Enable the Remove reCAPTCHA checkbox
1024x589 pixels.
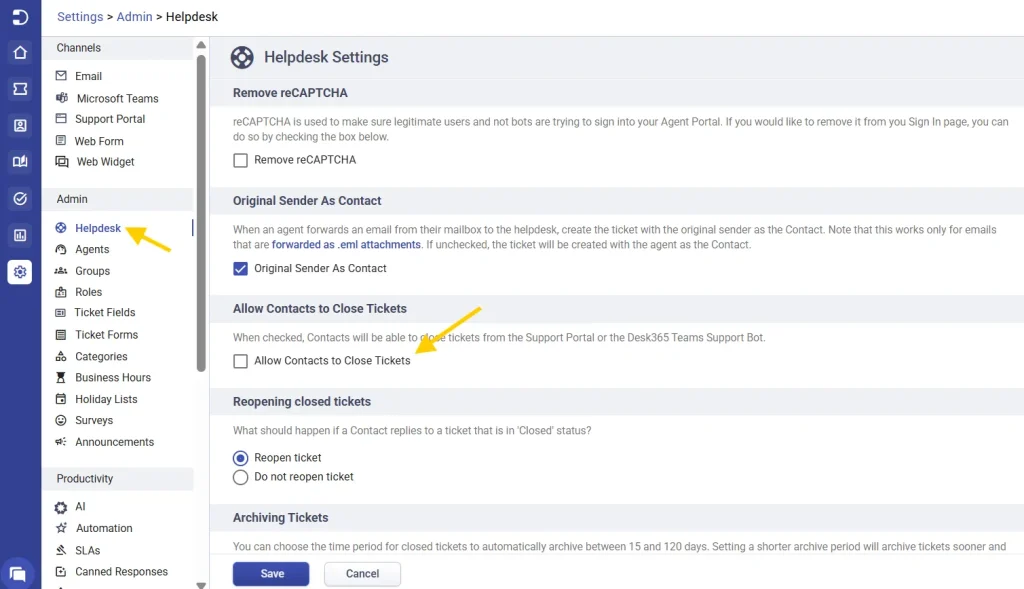pos(240,160)
